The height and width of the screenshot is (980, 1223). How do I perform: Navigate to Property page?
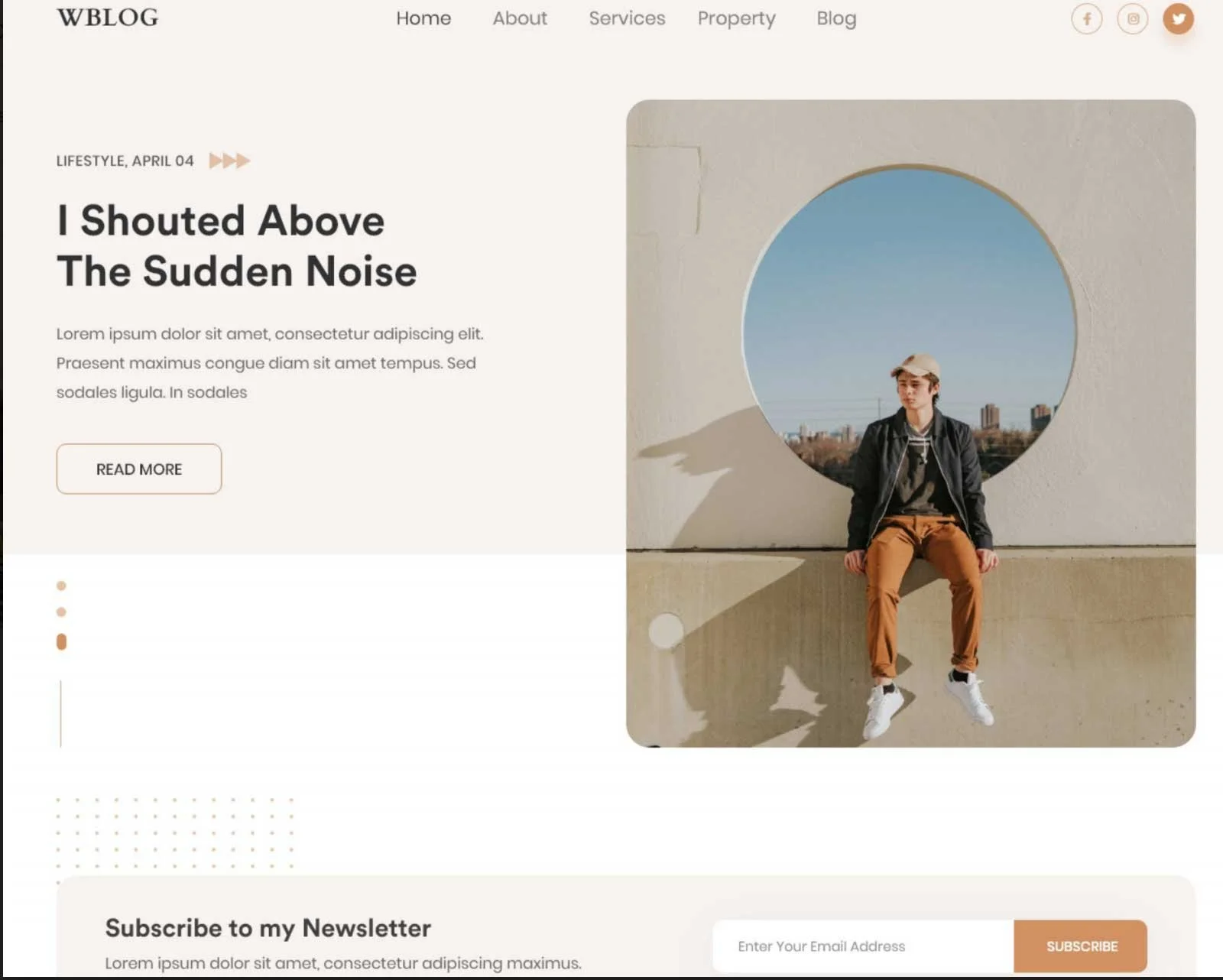[x=736, y=18]
